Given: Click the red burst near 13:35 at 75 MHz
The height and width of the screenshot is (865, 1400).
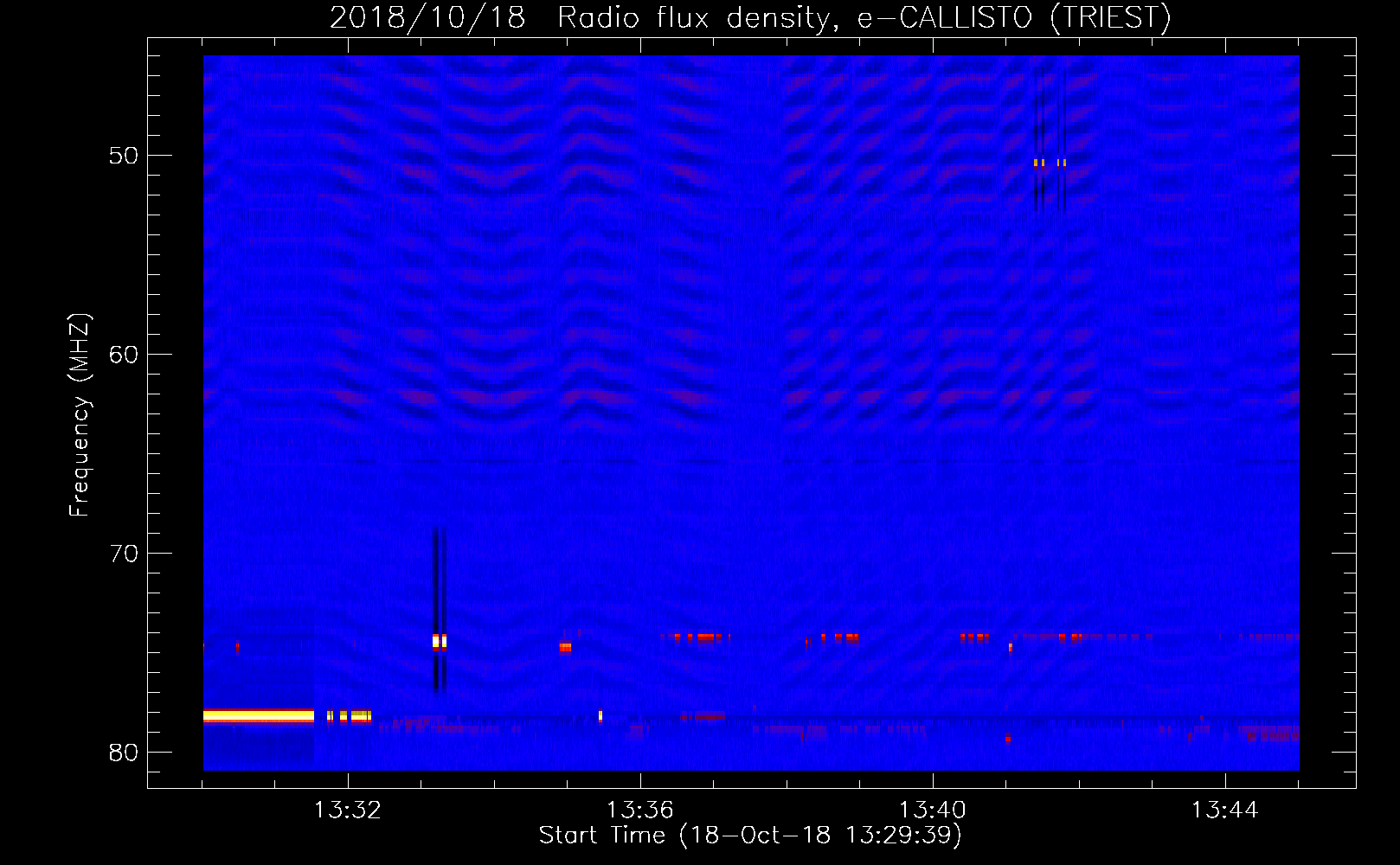Looking at the screenshot, I should pyautogui.click(x=565, y=646).
